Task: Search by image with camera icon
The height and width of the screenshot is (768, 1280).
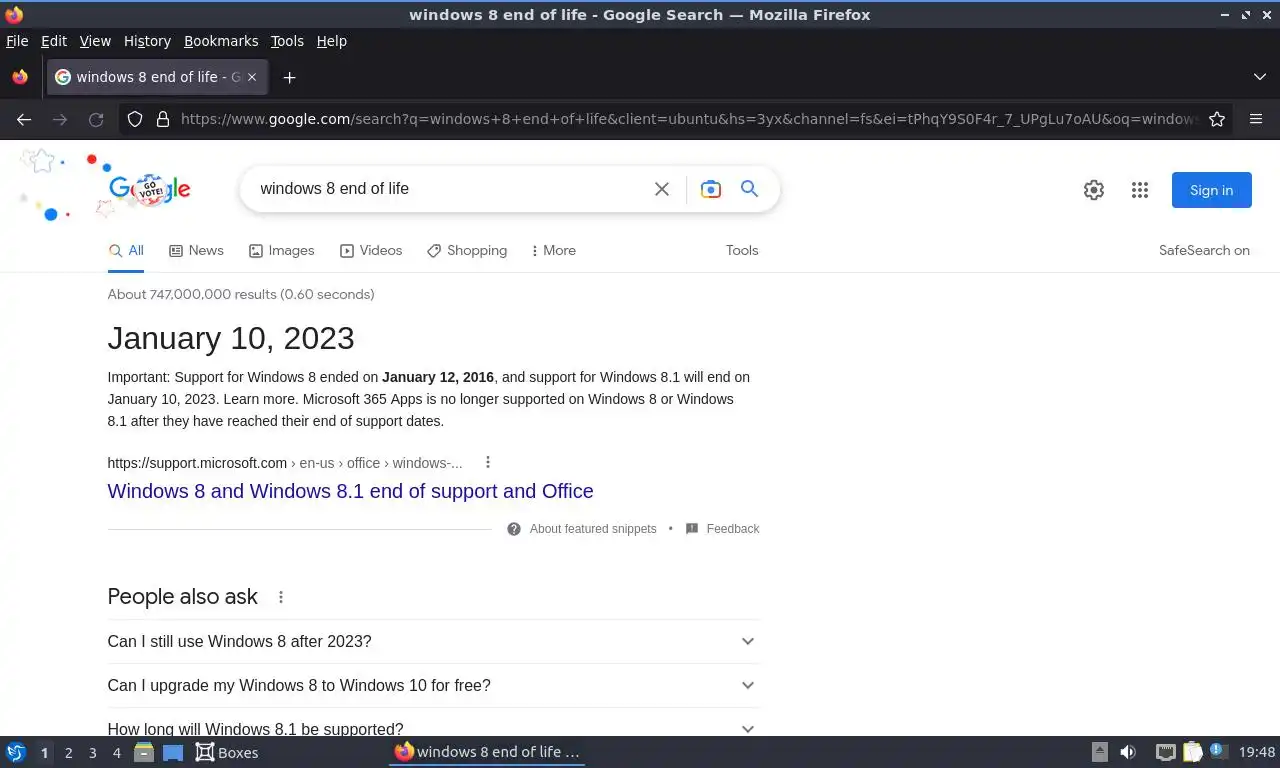Action: 711,189
